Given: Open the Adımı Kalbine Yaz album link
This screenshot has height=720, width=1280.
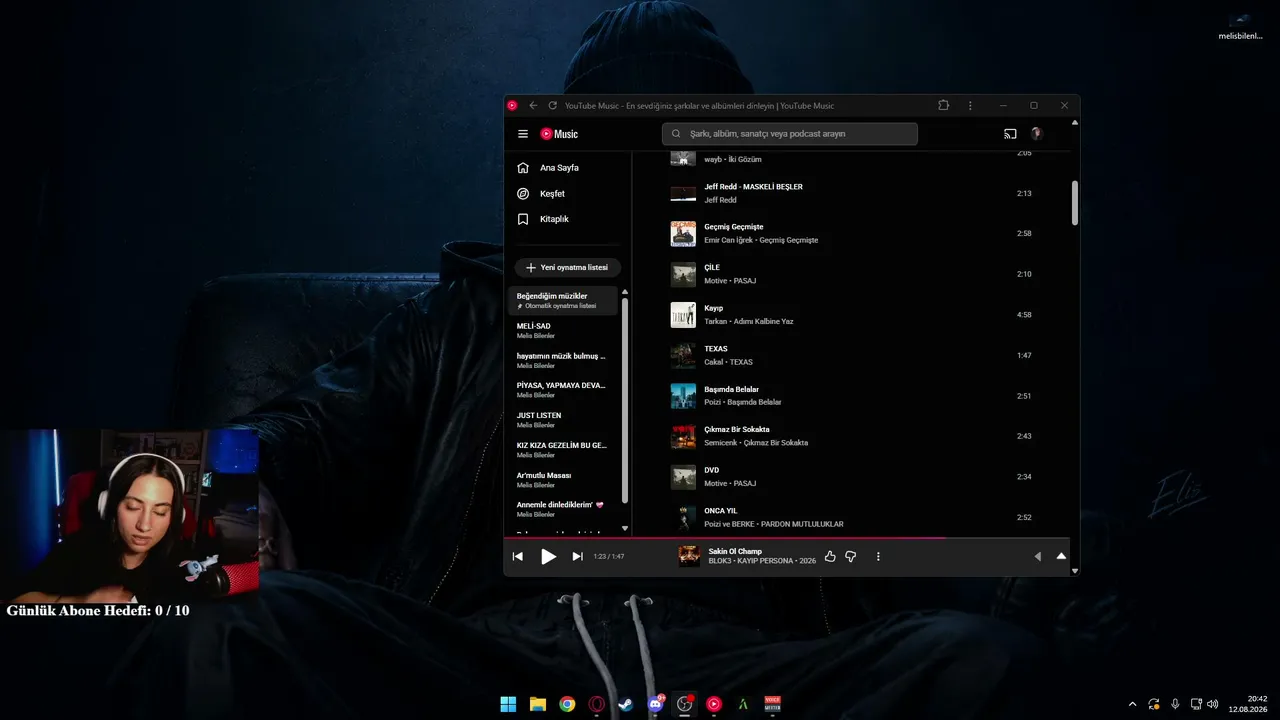Looking at the screenshot, I should point(765,321).
